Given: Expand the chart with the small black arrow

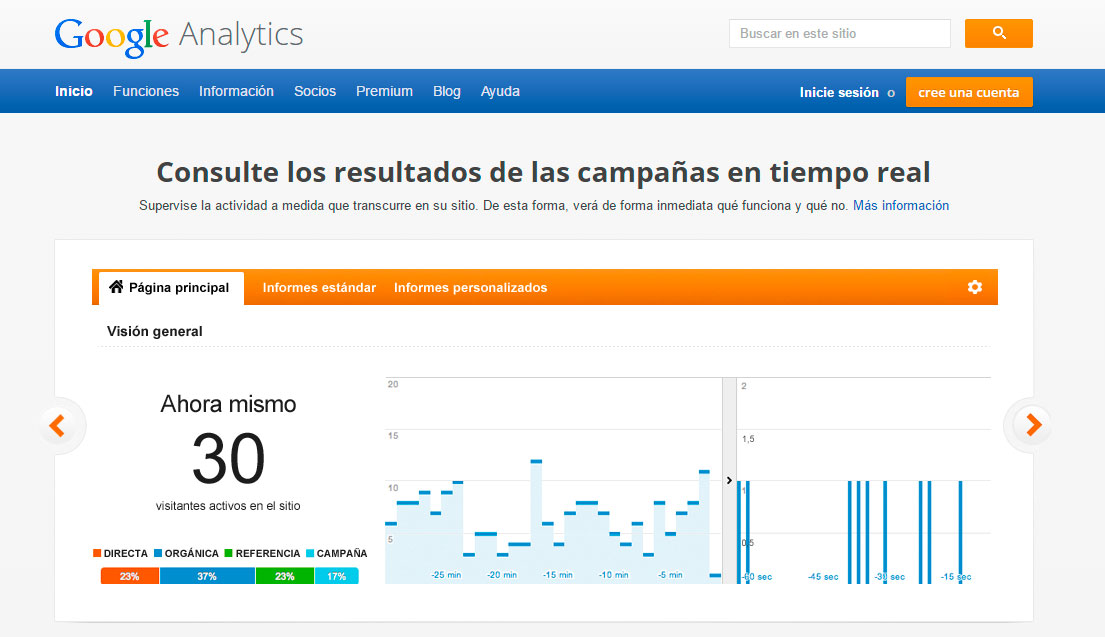Looking at the screenshot, I should 729,480.
